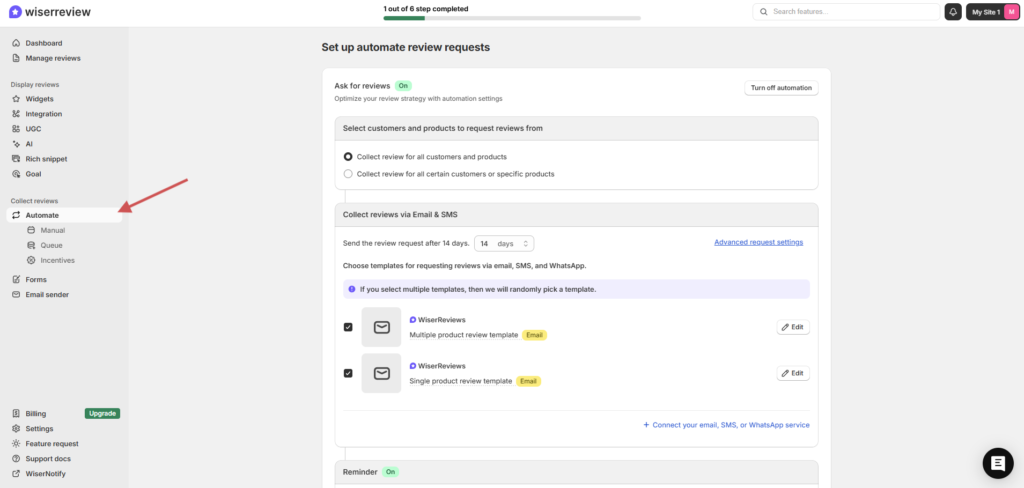Go to Manage reviews in sidebar
Screen dimensions: 1024x488
(x=53, y=58)
